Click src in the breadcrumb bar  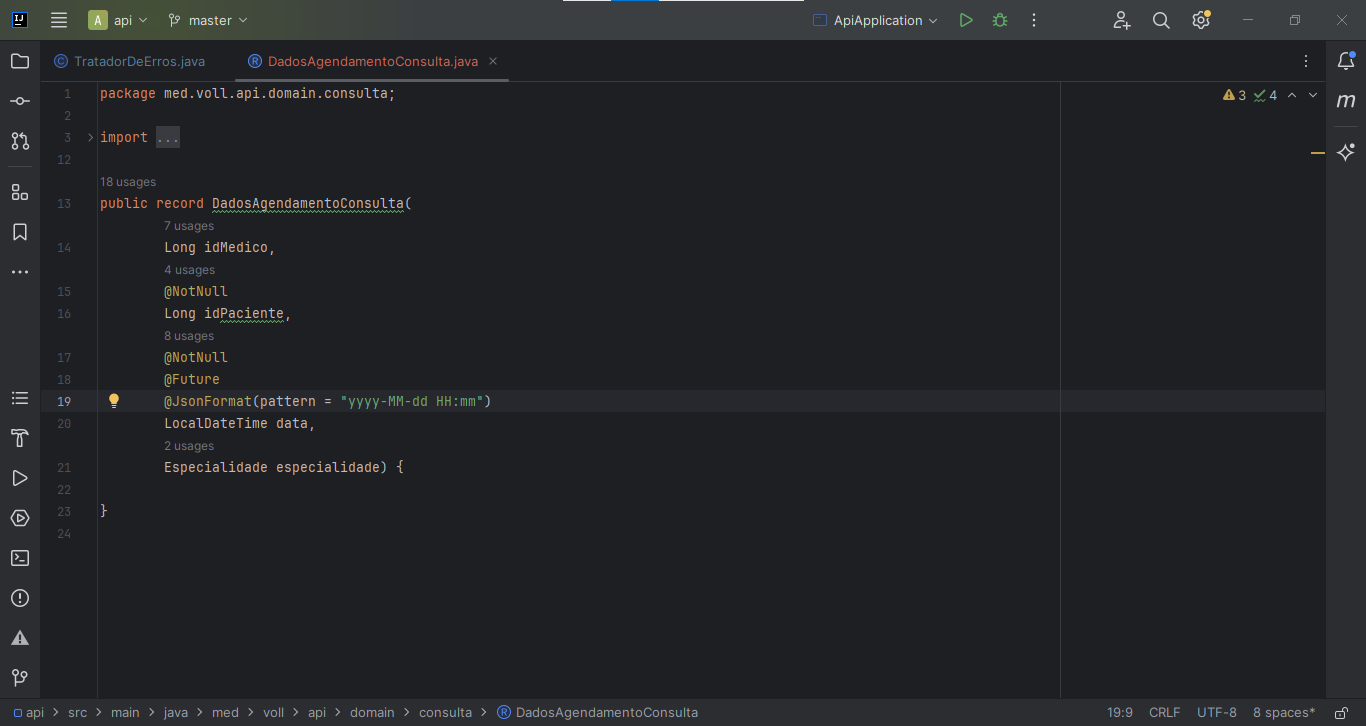coord(77,713)
